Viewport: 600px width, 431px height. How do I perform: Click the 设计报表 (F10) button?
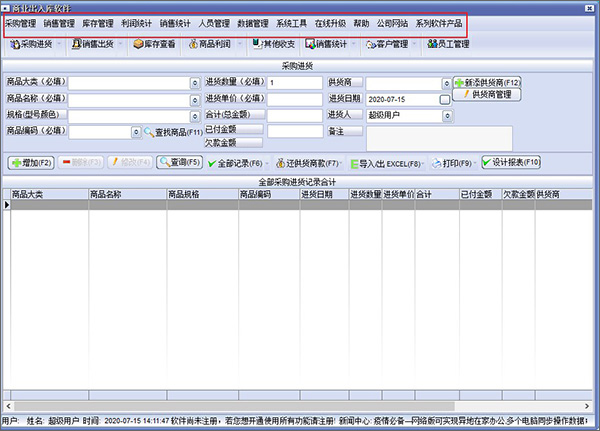[x=511, y=162]
